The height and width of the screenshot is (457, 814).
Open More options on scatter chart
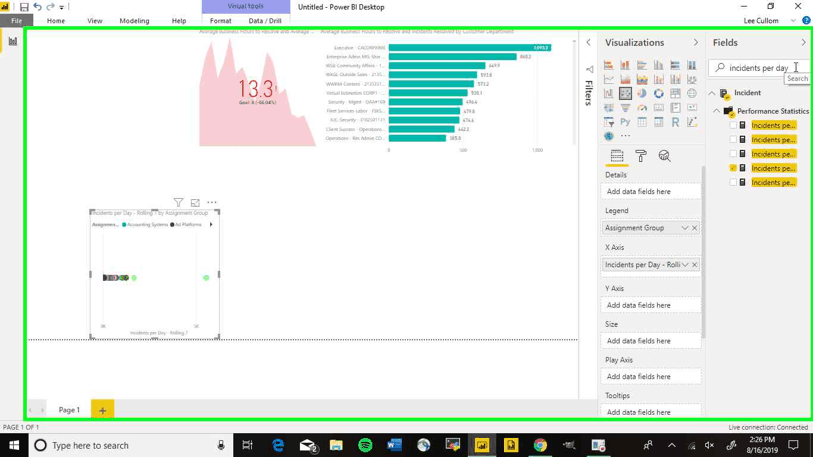pos(212,203)
